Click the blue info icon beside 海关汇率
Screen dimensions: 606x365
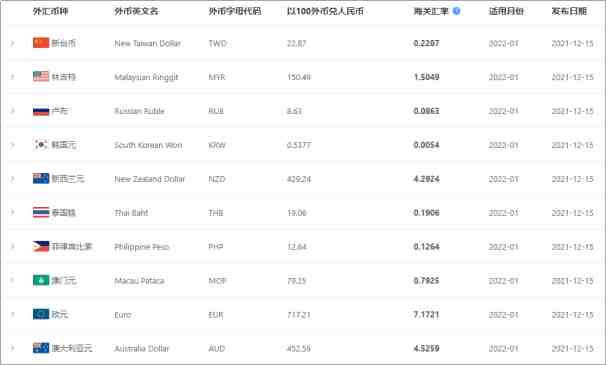(x=456, y=11)
